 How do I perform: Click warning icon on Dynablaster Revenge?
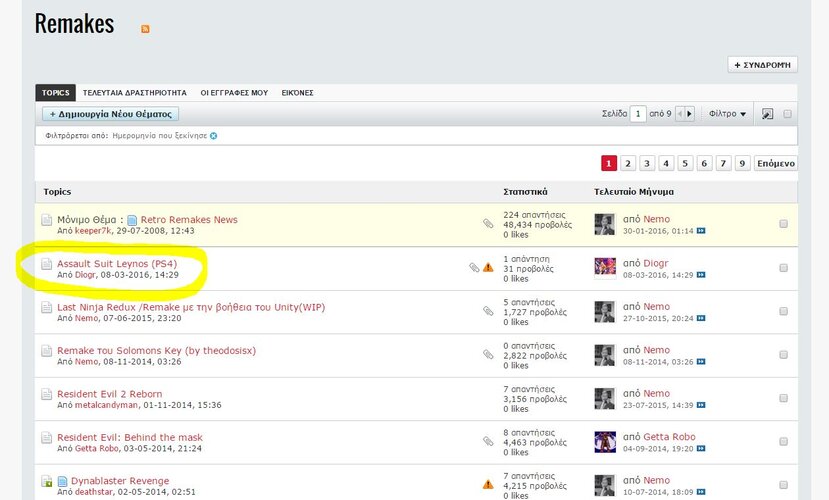(x=488, y=484)
